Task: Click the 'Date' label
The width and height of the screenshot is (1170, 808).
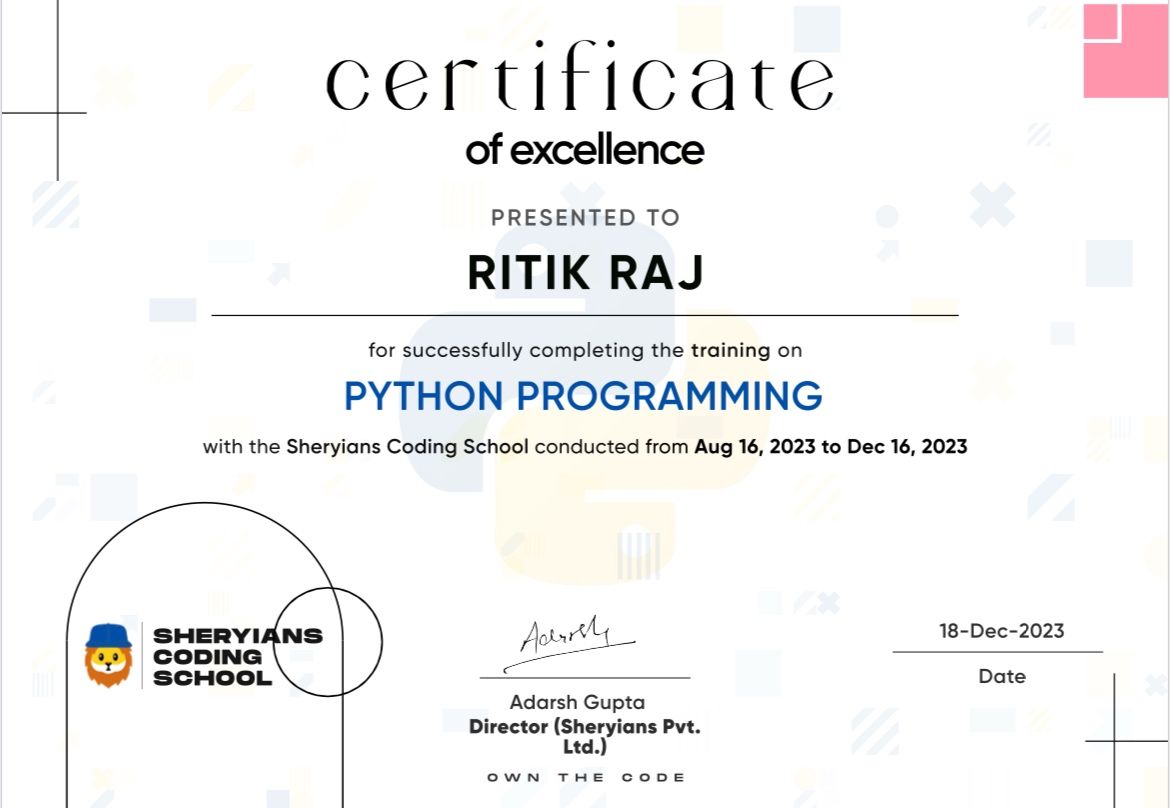Action: (1002, 677)
